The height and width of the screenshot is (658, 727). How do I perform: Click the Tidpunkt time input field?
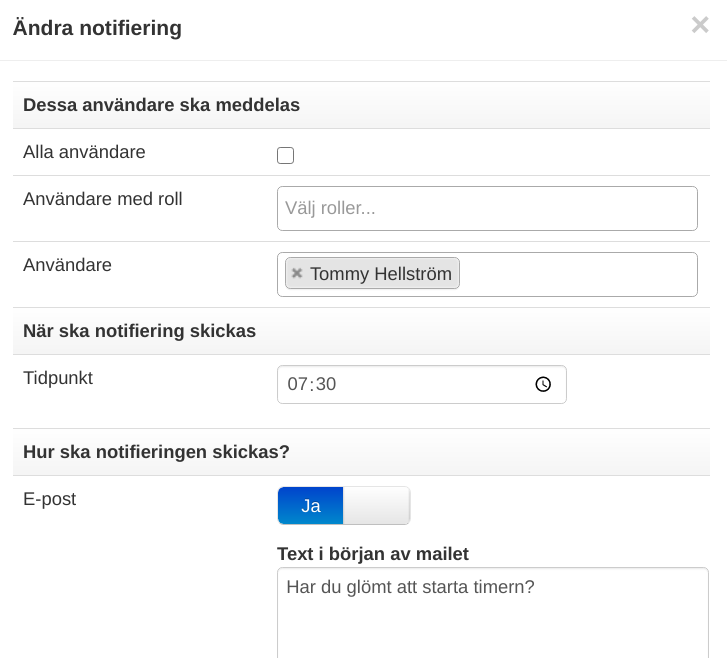[x=421, y=384]
